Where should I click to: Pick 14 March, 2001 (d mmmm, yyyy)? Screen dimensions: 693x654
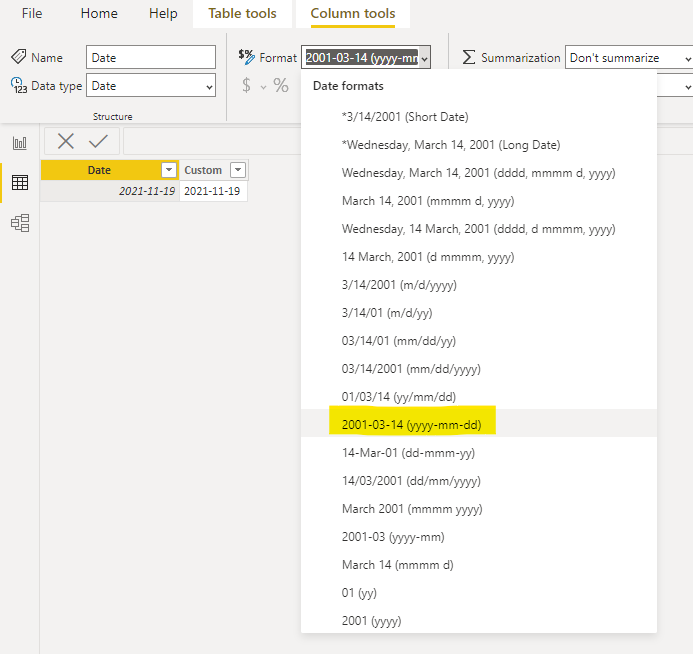click(479, 257)
